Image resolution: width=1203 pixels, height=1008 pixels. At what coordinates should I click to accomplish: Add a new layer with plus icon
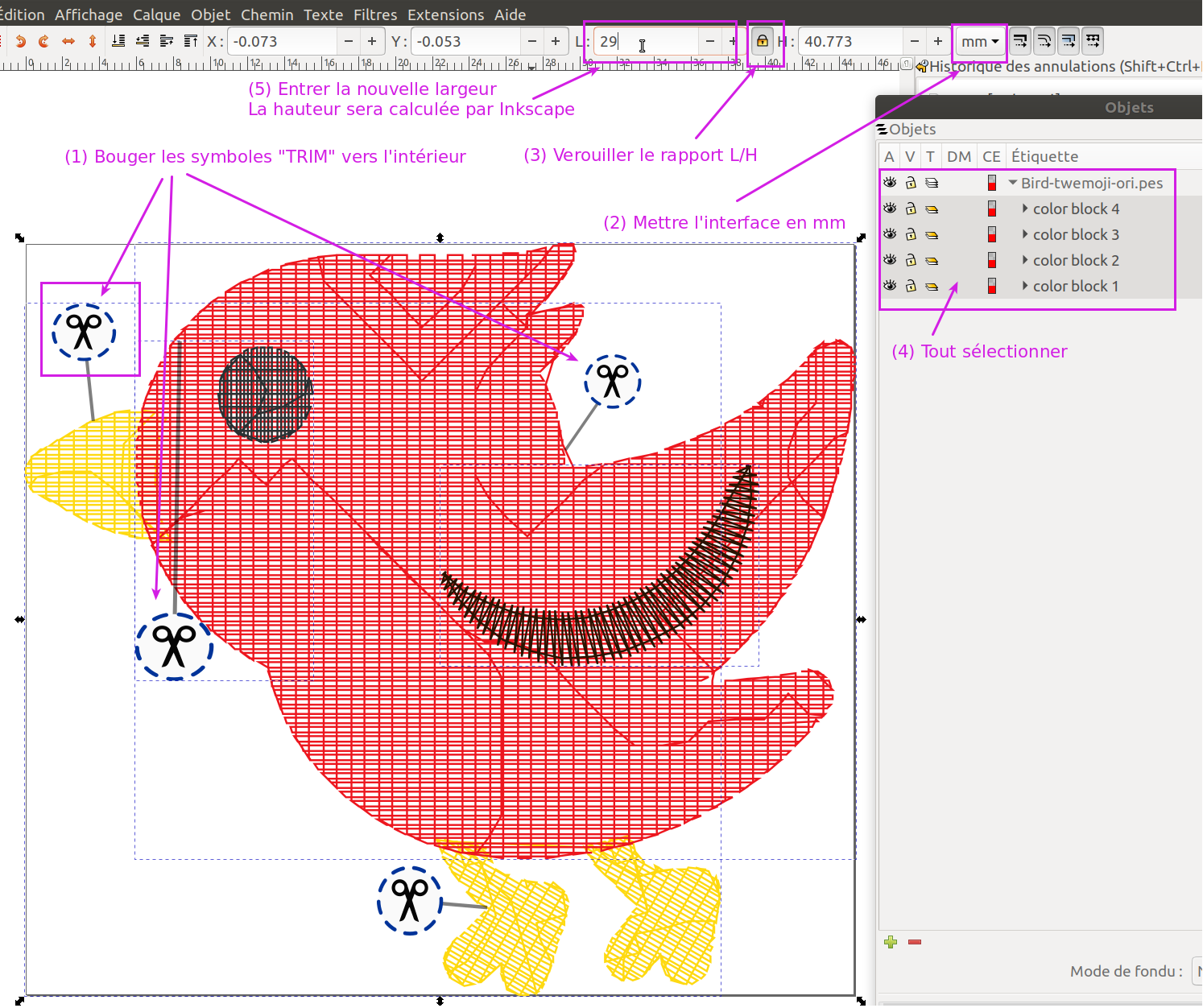coord(891,942)
